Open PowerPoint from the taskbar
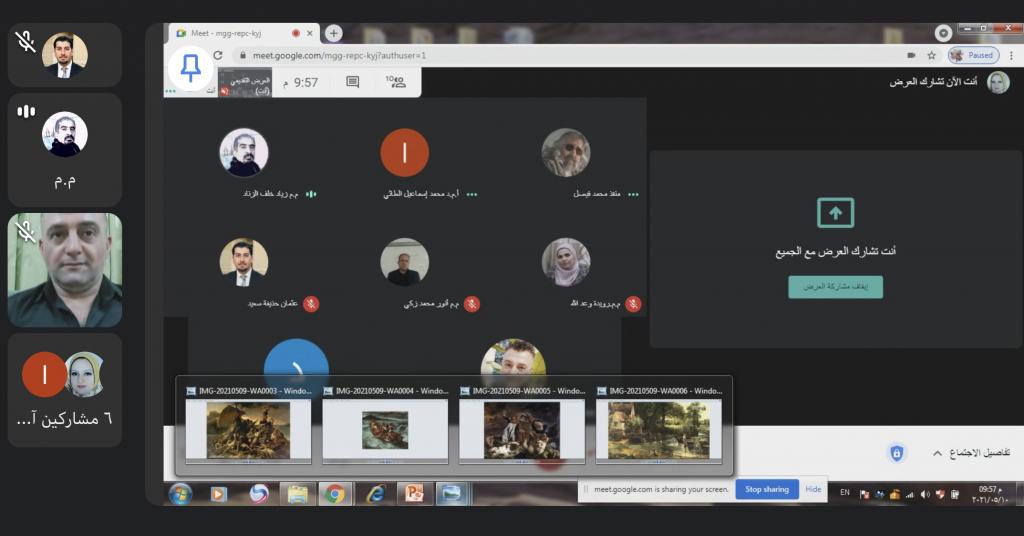Screen dimensions: 1024x536 414,493
